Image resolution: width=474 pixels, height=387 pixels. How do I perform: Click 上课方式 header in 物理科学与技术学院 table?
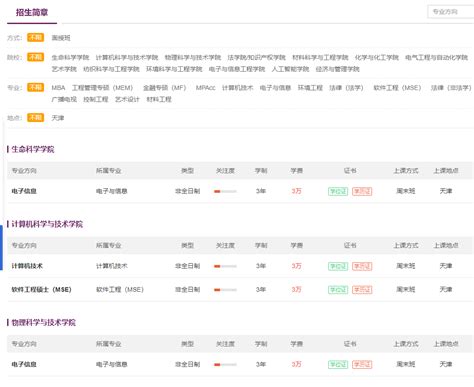click(x=406, y=344)
